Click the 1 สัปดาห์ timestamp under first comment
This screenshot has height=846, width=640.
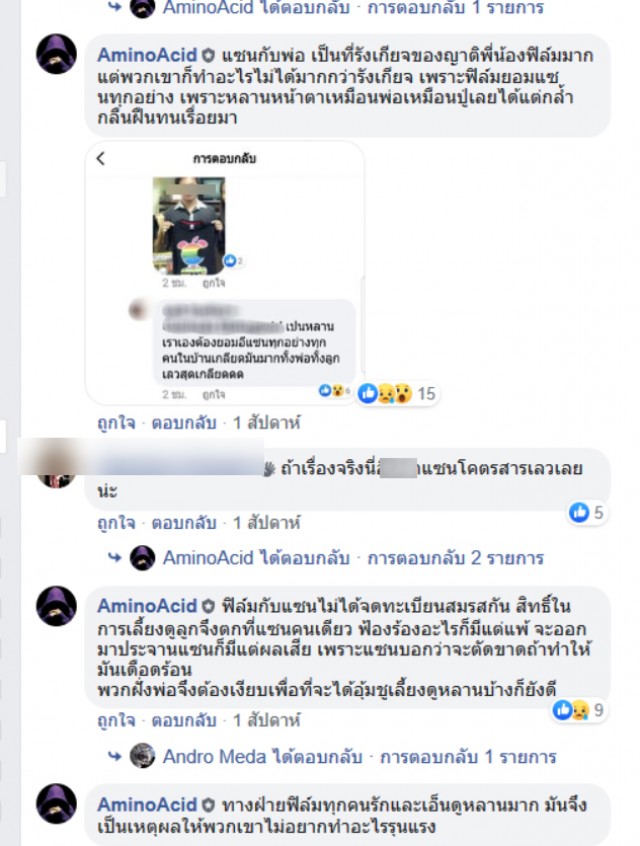(x=266, y=423)
